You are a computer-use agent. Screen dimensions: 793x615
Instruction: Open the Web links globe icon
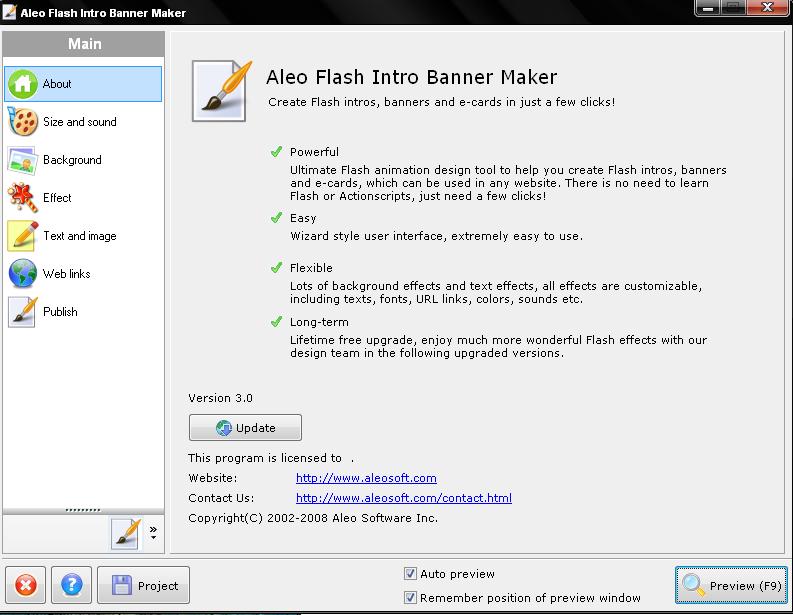point(23,274)
